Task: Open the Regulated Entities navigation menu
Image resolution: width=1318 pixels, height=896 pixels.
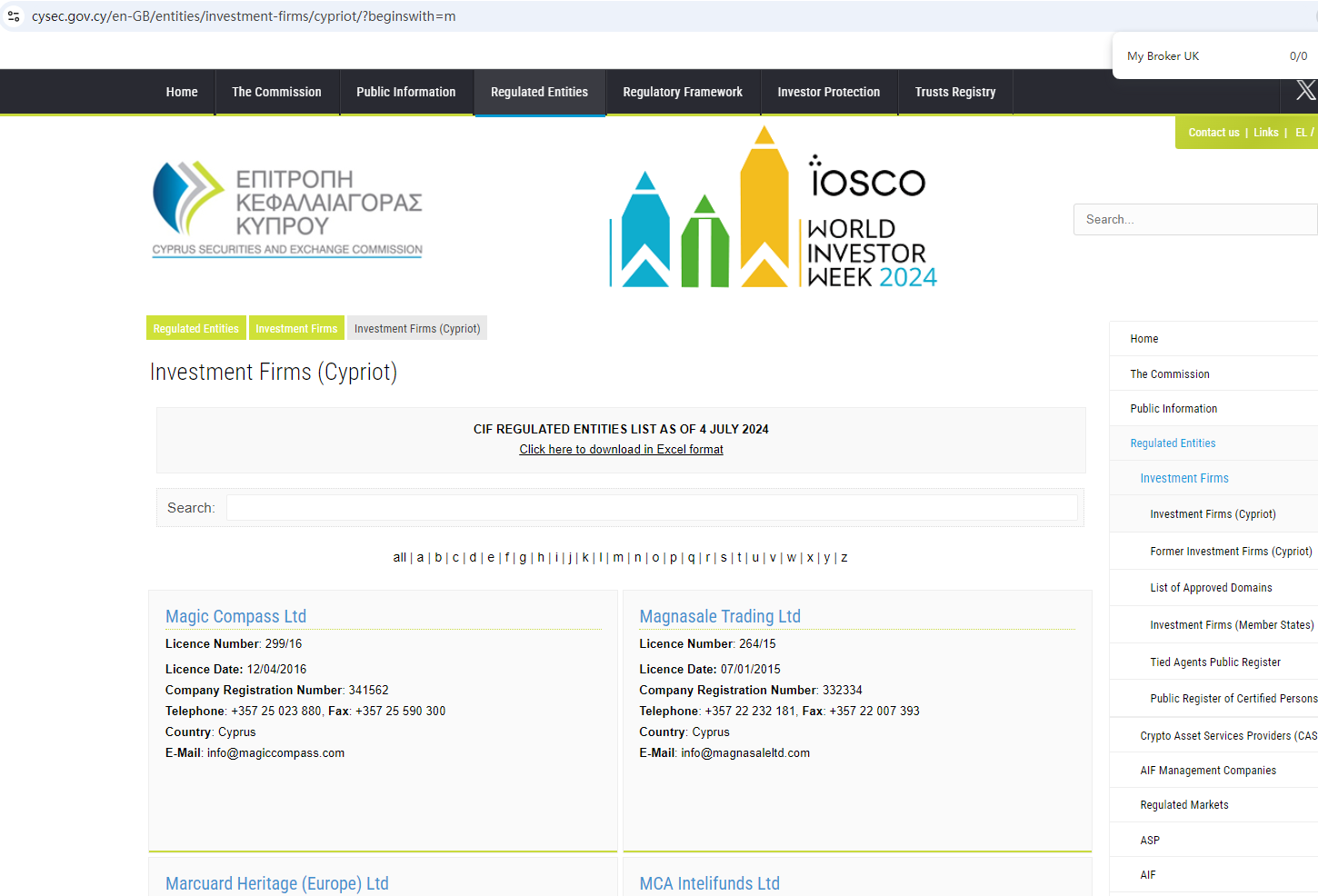Action: tap(539, 92)
